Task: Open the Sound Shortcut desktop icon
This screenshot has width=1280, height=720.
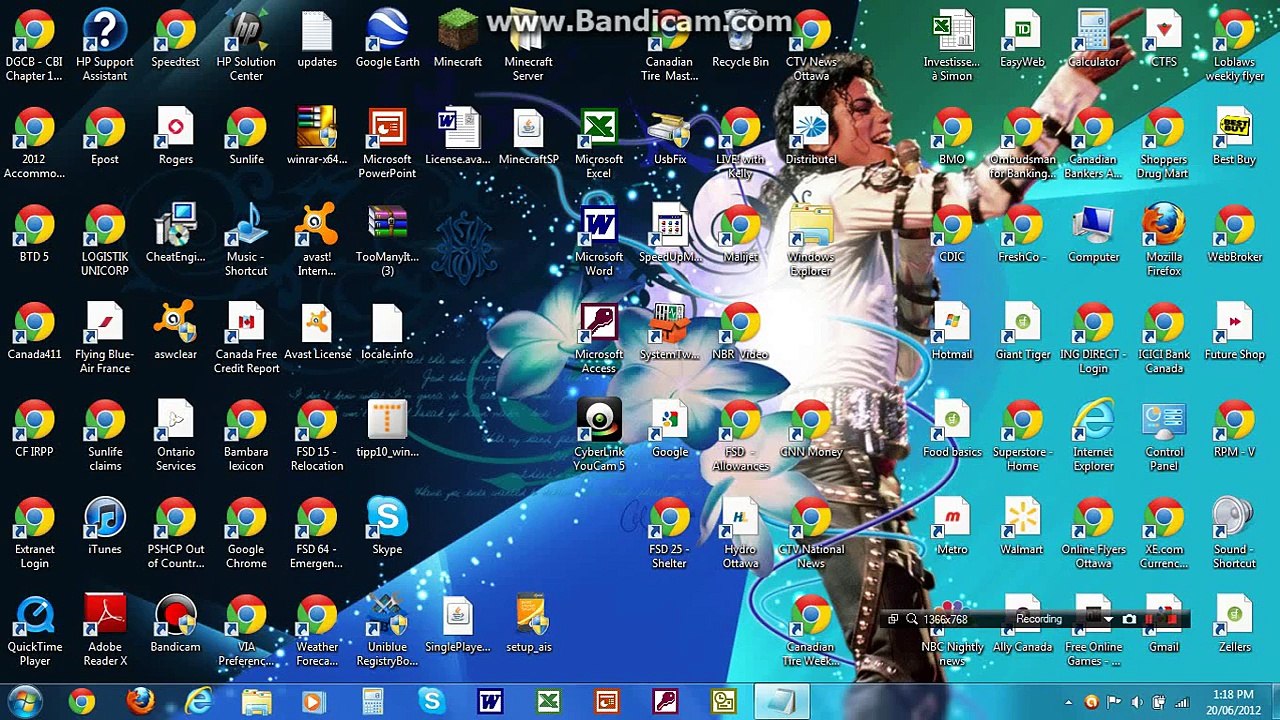Action: [x=1234, y=534]
